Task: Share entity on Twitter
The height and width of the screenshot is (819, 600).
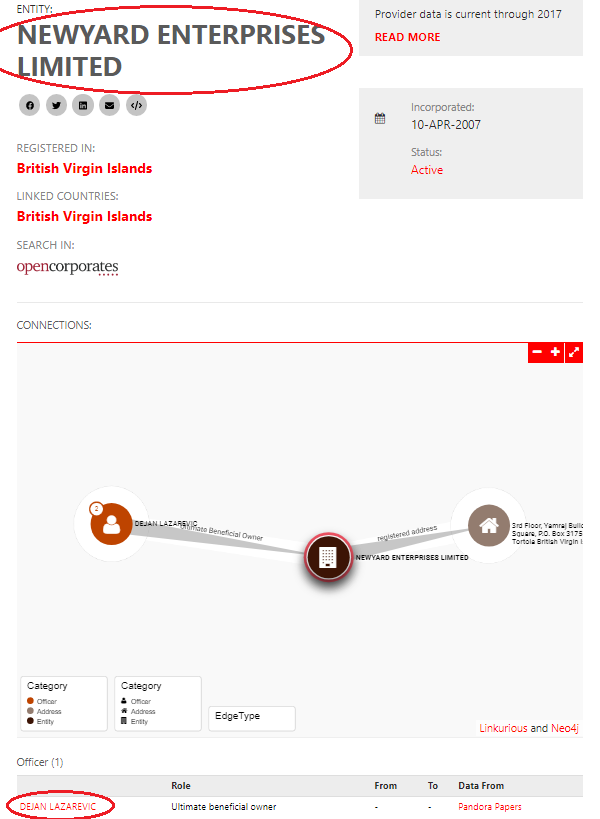Action: pos(56,105)
